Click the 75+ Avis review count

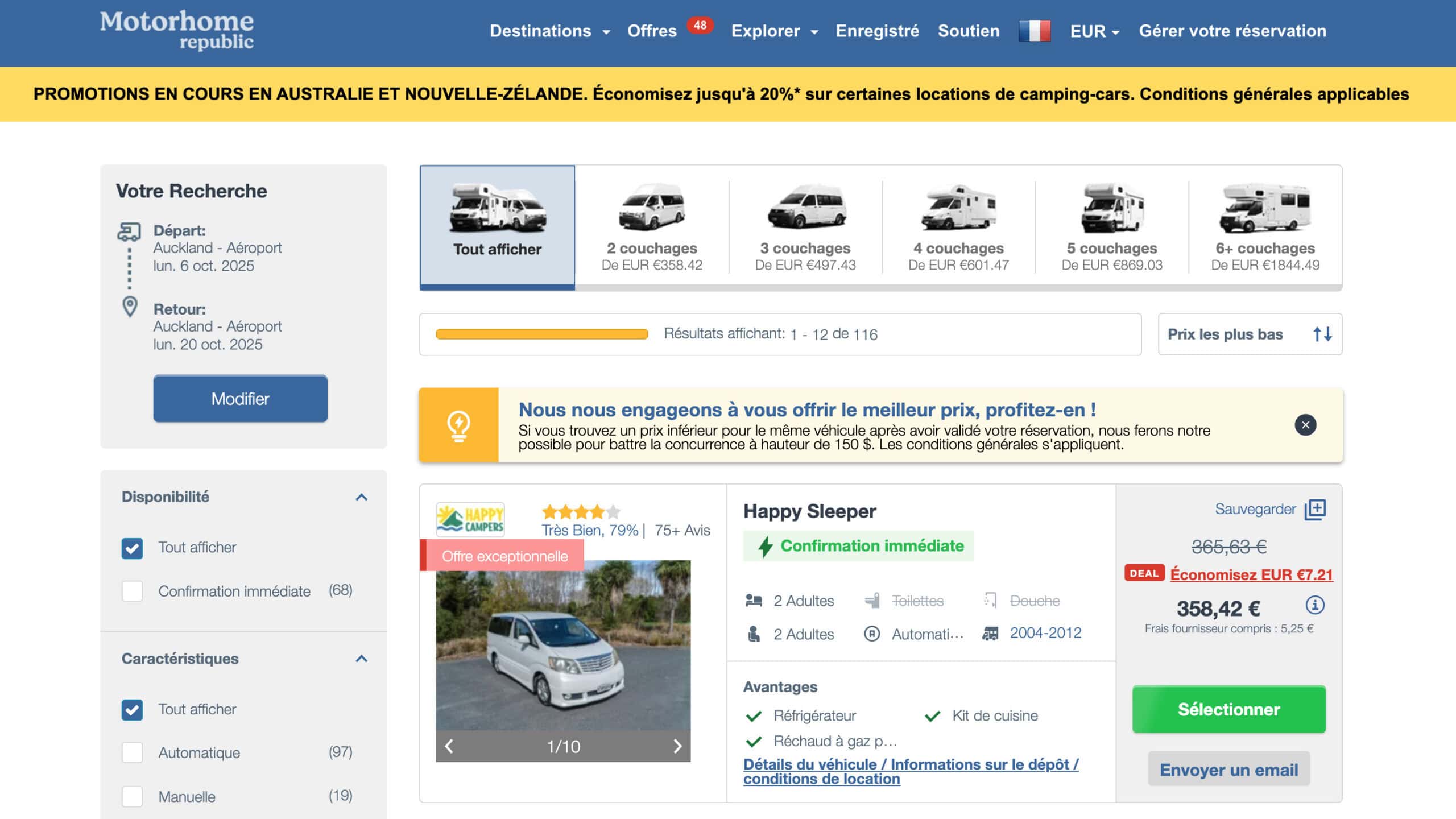tap(682, 531)
